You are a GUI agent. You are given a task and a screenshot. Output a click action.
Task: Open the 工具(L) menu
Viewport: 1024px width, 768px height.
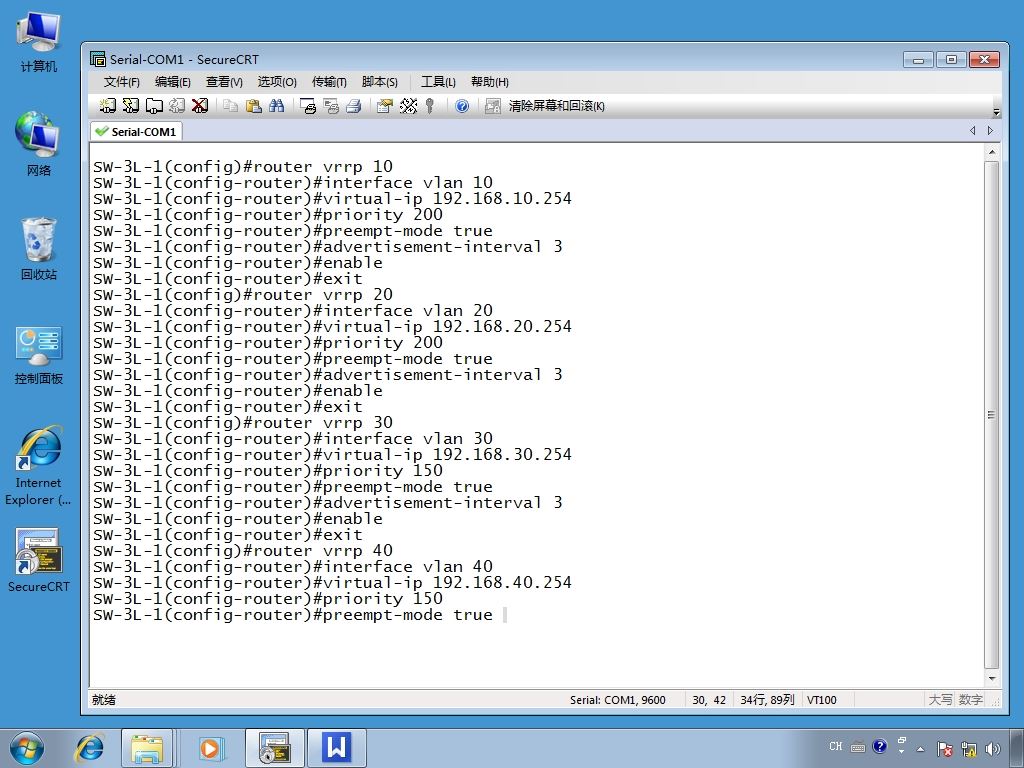click(x=438, y=82)
